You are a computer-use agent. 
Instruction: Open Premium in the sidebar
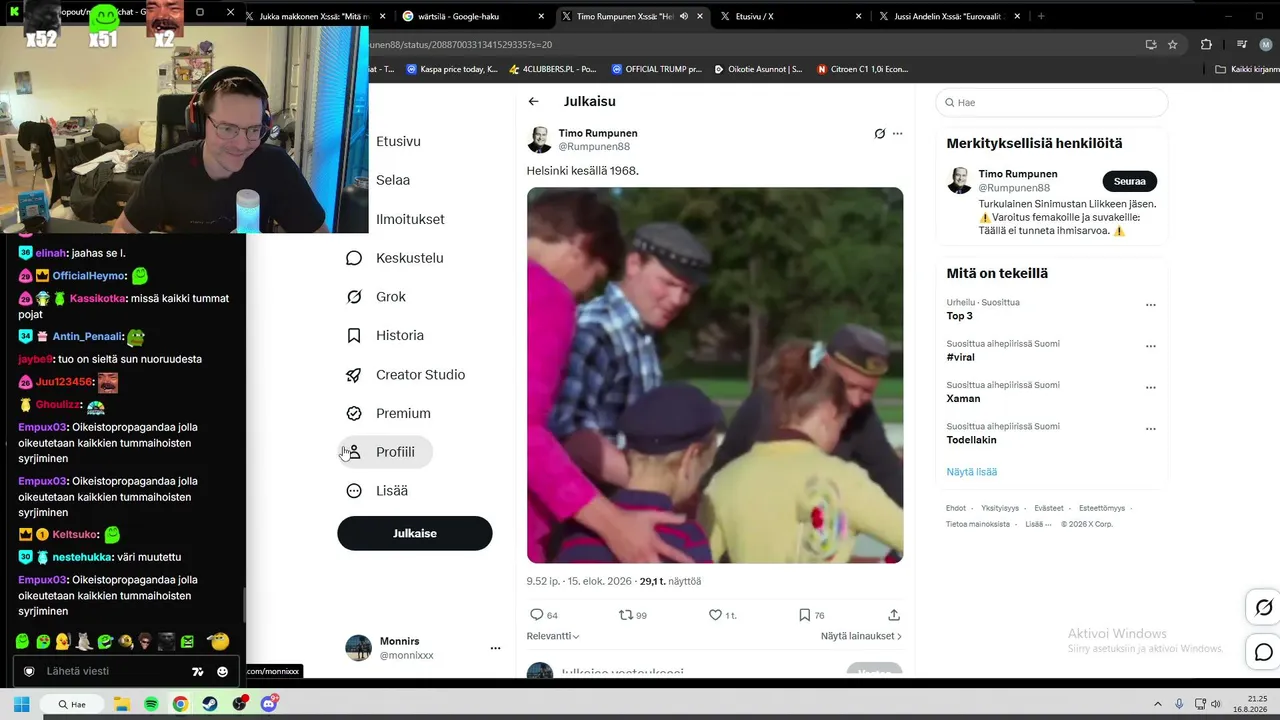click(388, 413)
